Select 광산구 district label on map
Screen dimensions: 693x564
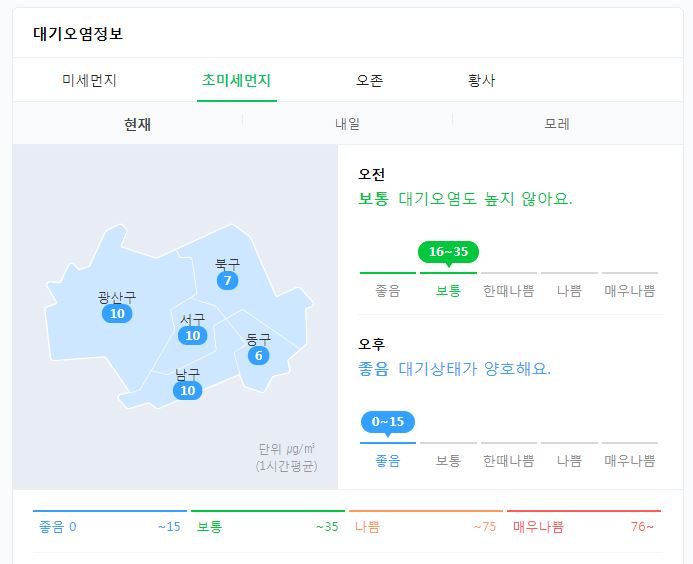click(x=117, y=297)
